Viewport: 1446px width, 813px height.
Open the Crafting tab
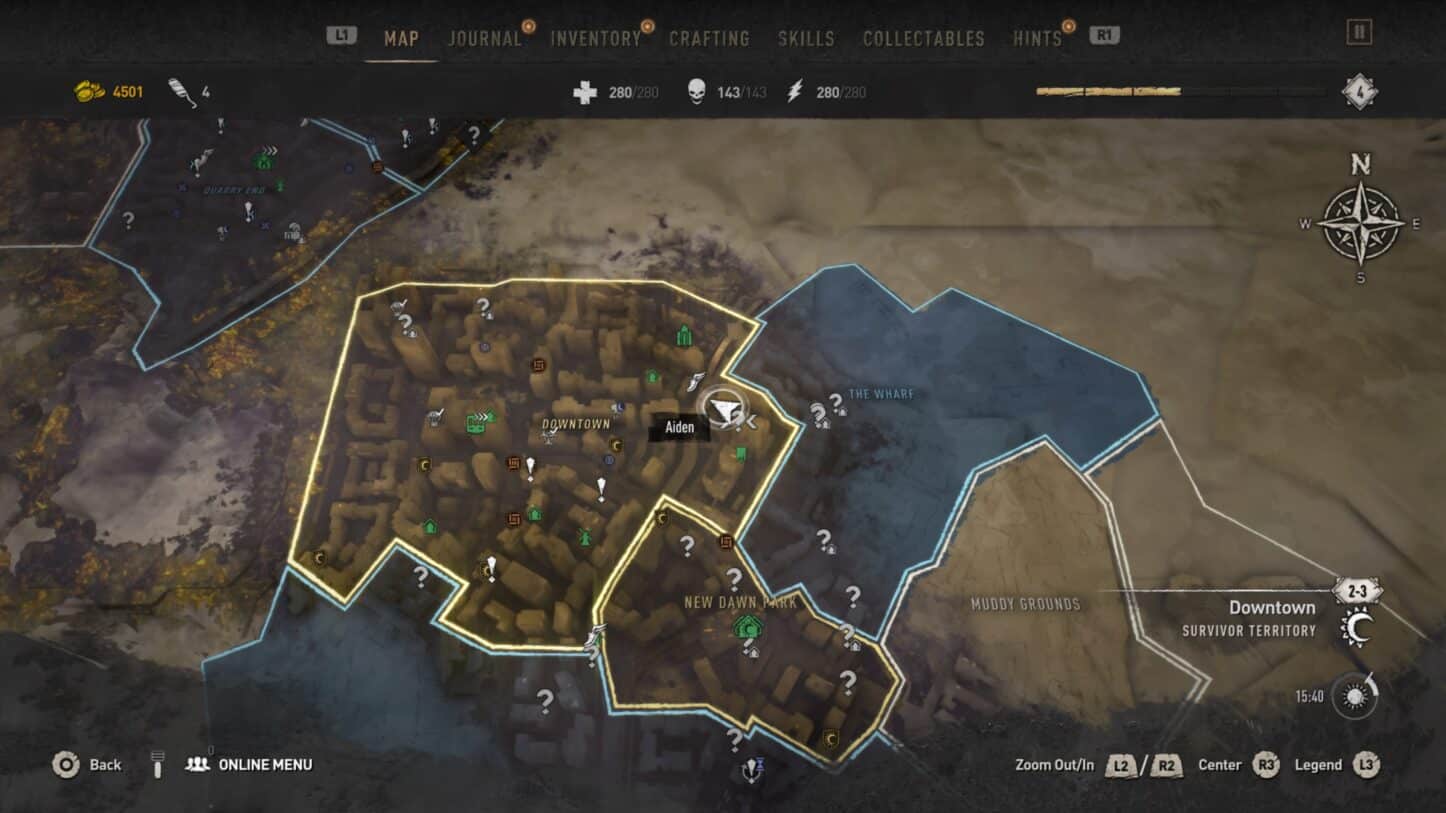pyautogui.click(x=709, y=39)
